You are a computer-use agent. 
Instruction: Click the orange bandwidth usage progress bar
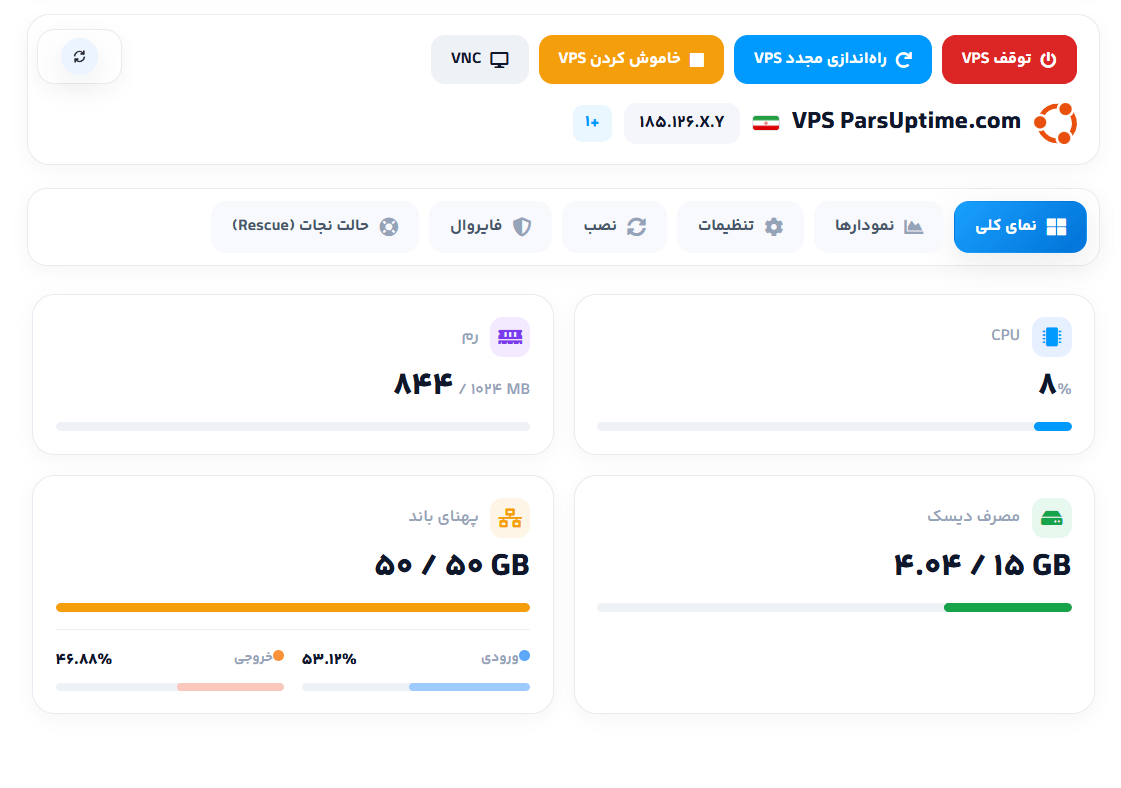coord(293,608)
